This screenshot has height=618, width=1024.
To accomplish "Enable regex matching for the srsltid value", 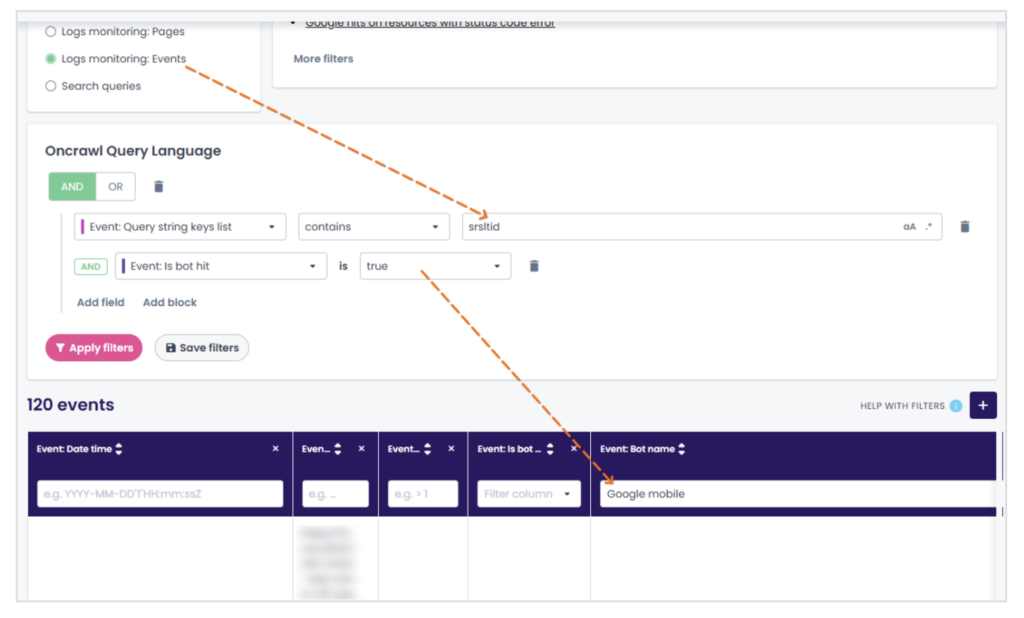I will click(x=926, y=226).
